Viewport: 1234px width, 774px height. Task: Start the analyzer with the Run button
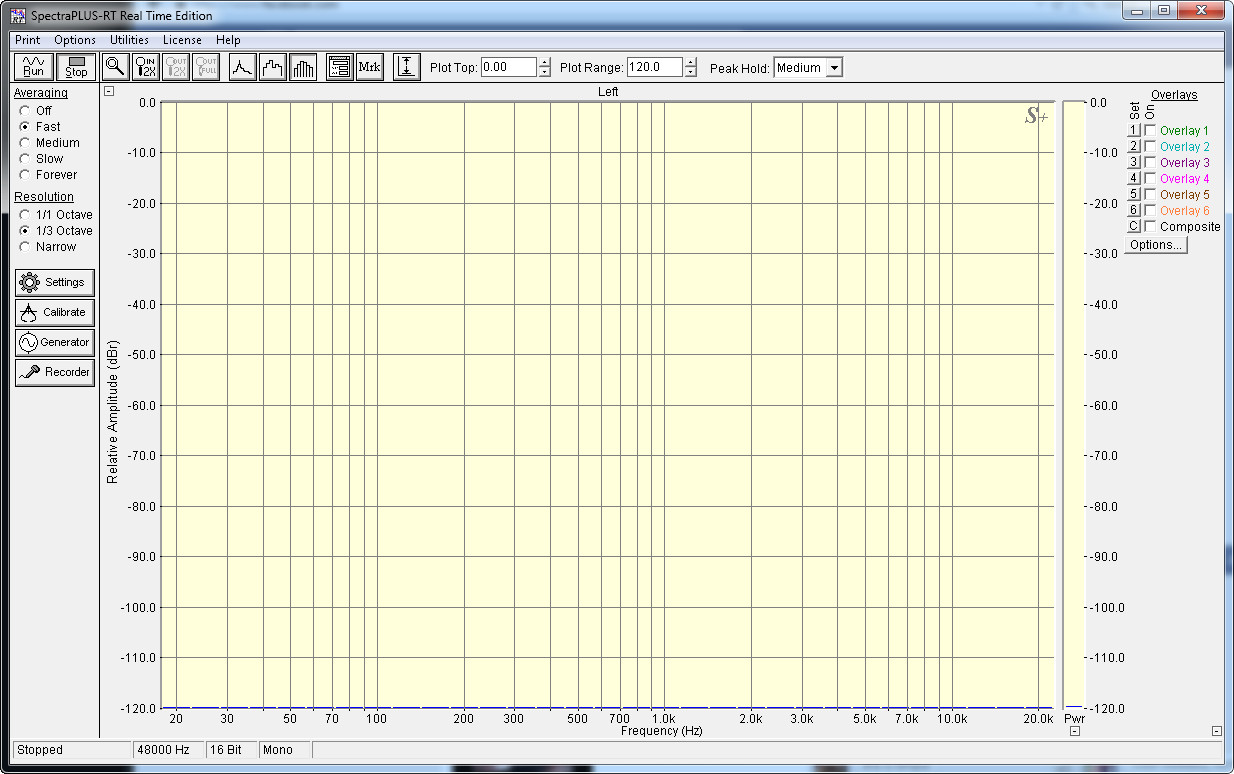[34, 67]
